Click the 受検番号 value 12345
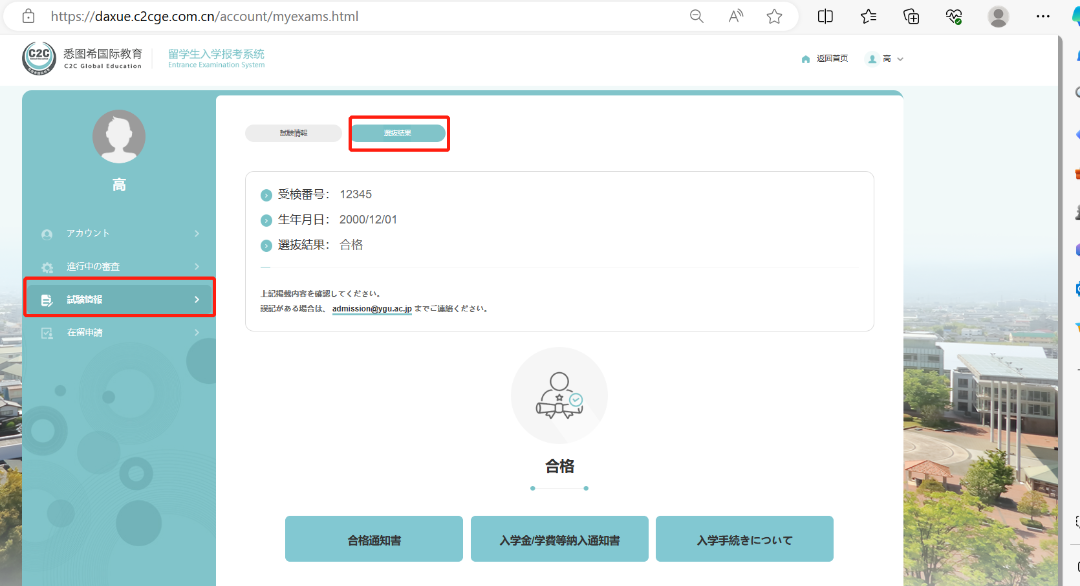The width and height of the screenshot is (1080, 586). click(355, 194)
